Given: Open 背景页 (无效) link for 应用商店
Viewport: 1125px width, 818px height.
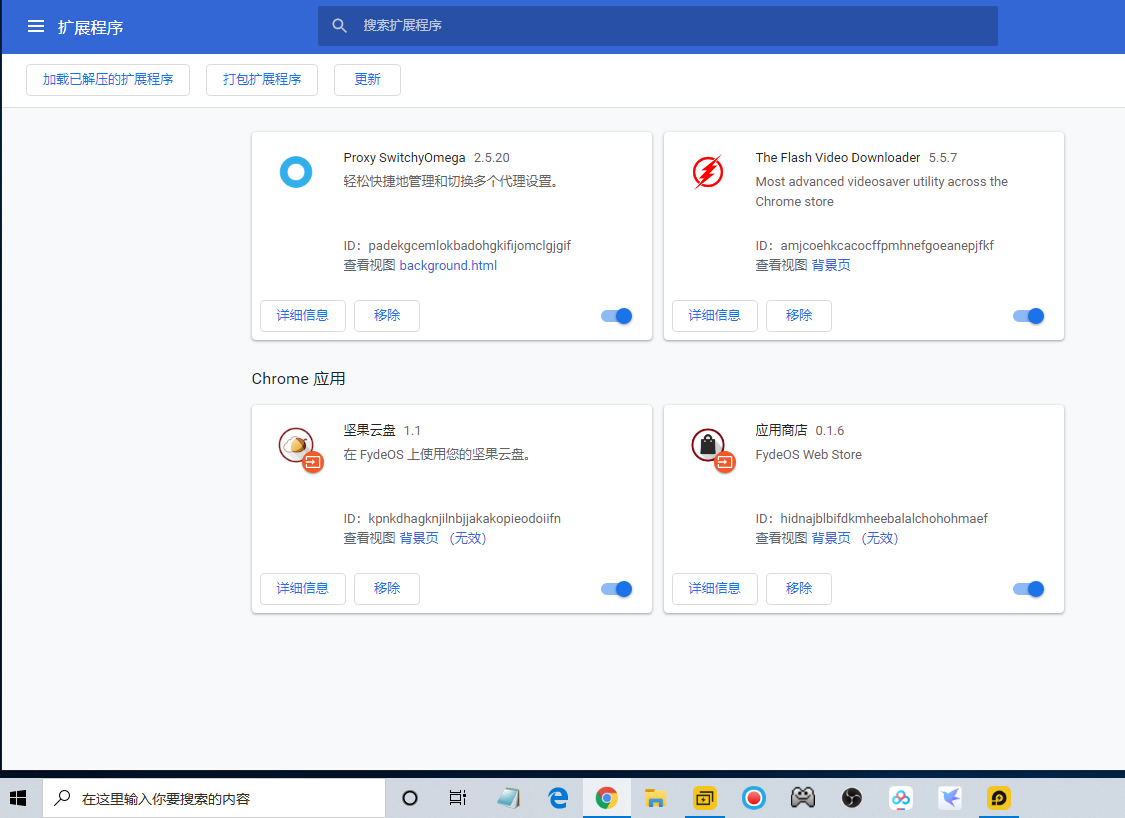Looking at the screenshot, I should (855, 538).
